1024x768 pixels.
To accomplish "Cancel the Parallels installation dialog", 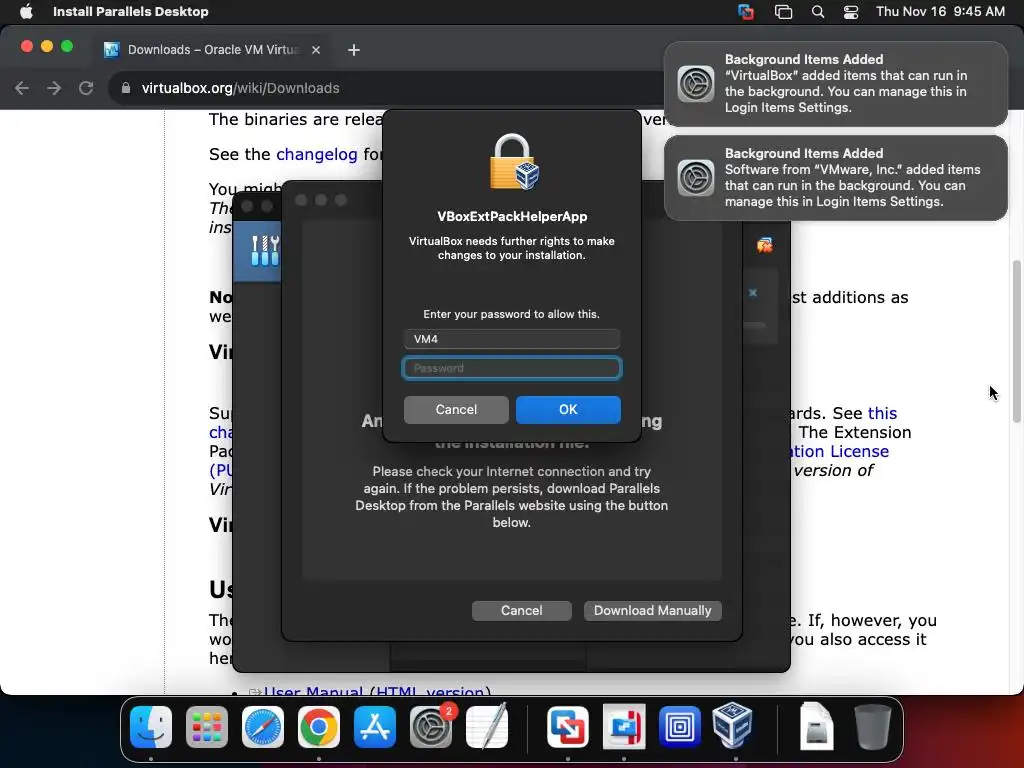I will 521,611.
